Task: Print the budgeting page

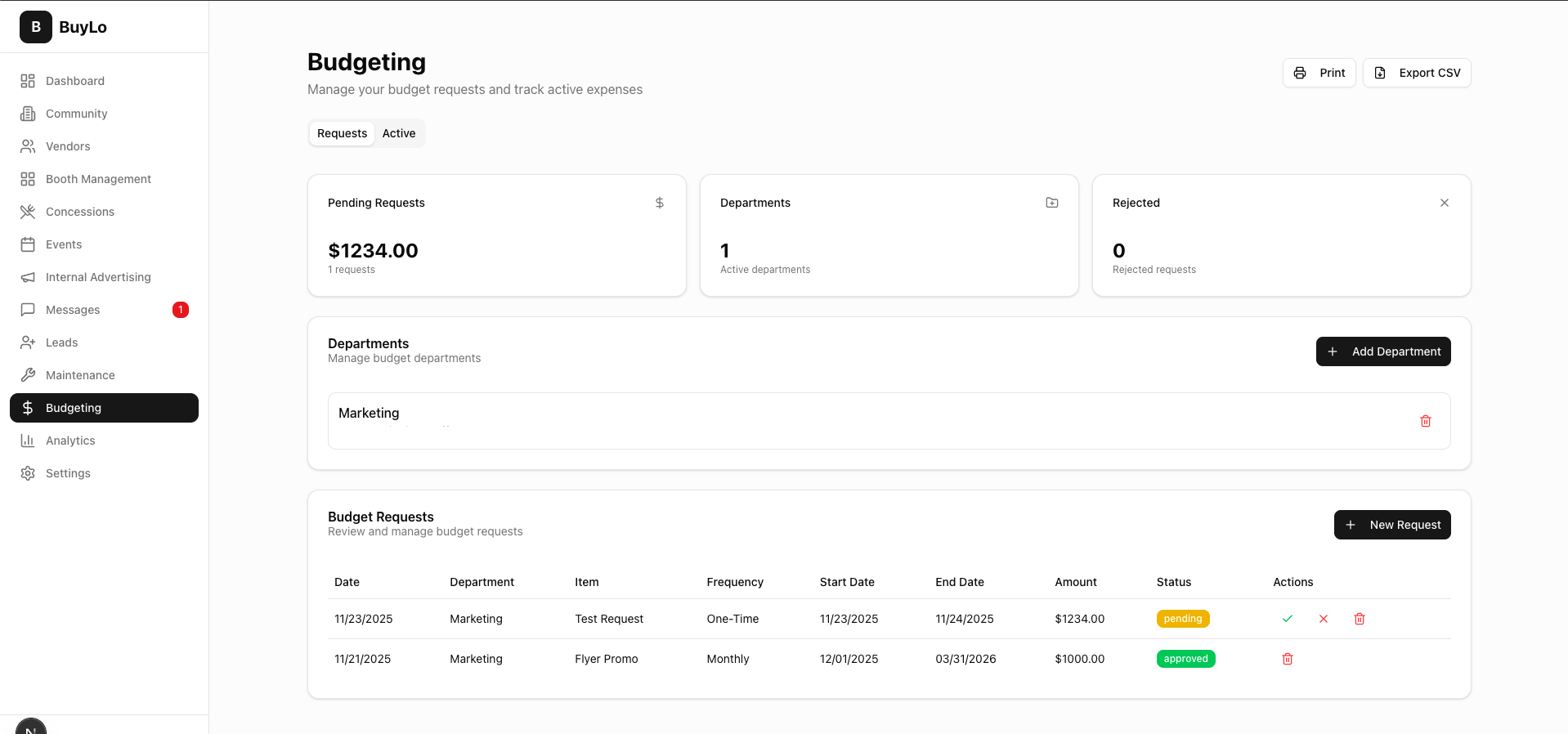Action: pyautogui.click(x=1319, y=73)
